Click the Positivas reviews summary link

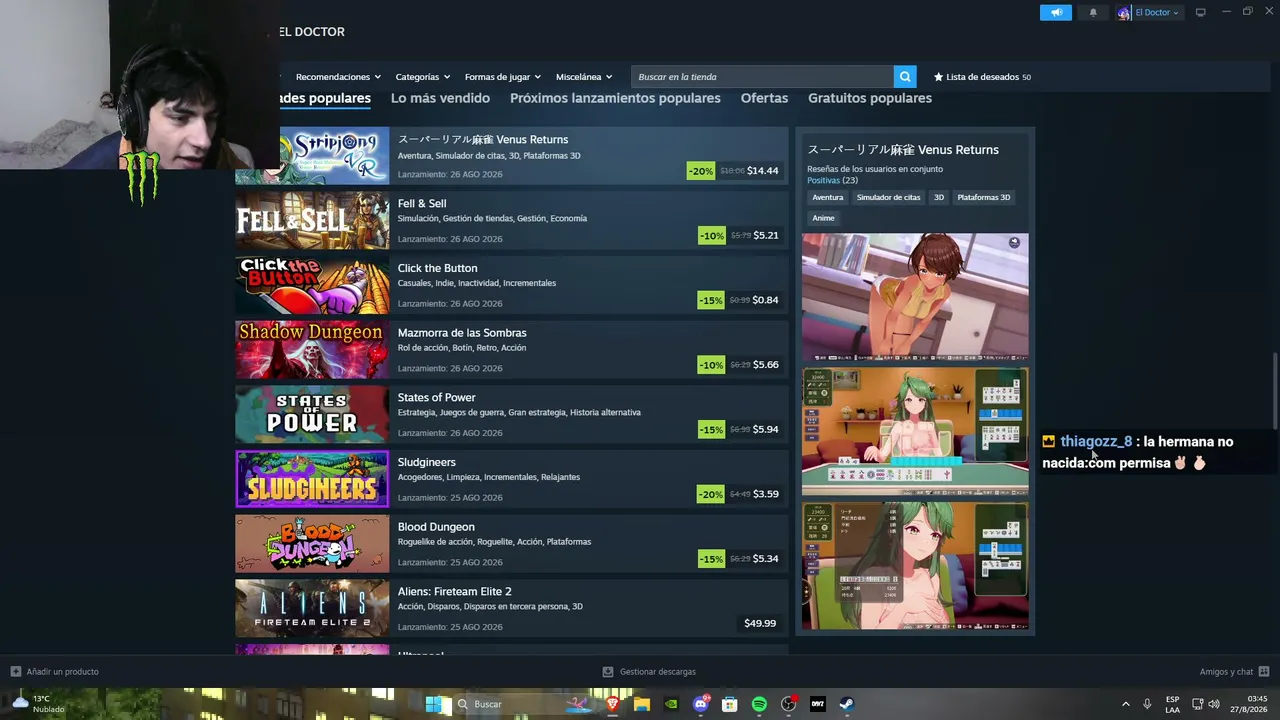pyautogui.click(x=823, y=181)
